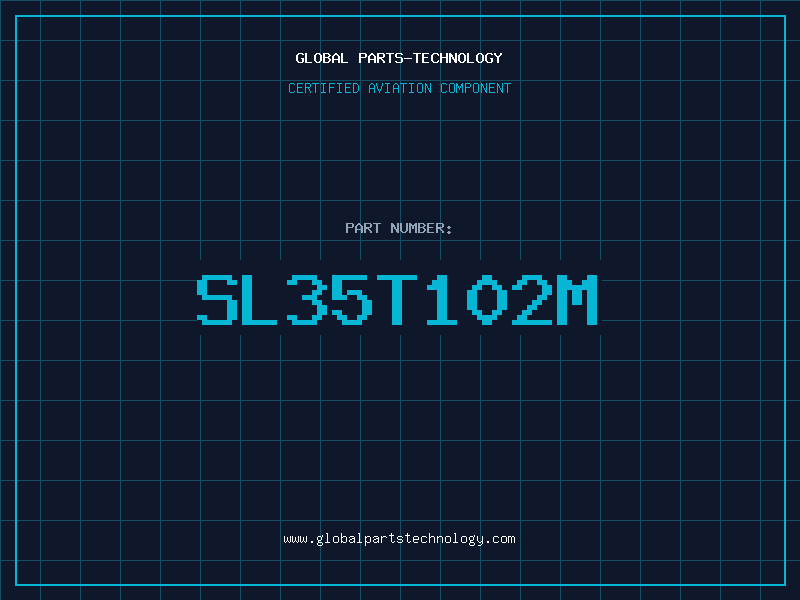Image resolution: width=800 pixels, height=600 pixels.
Task: Click the letter M ending the part number
Action: click(x=577, y=299)
